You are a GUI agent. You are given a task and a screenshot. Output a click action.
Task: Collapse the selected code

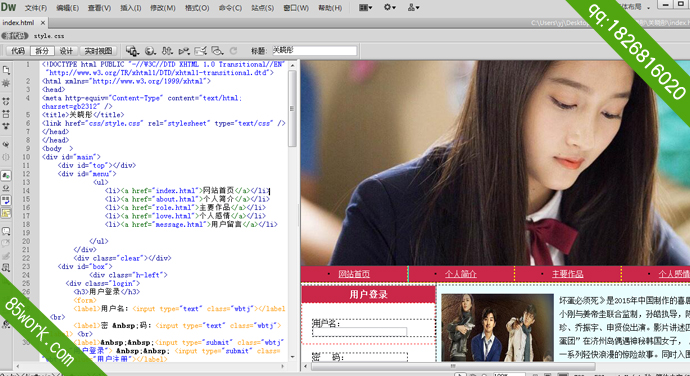click(x=6, y=114)
